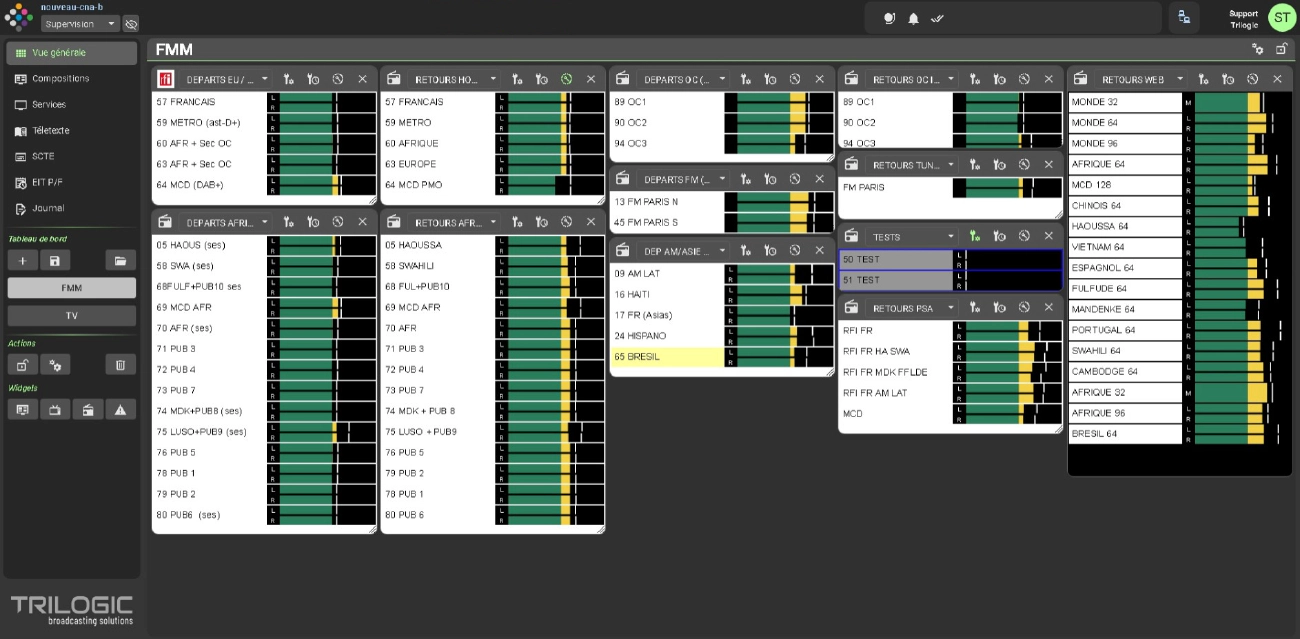Expand the DEPARTS AFRI widget dropdown
This screenshot has height=639, width=1300.
click(x=265, y=222)
